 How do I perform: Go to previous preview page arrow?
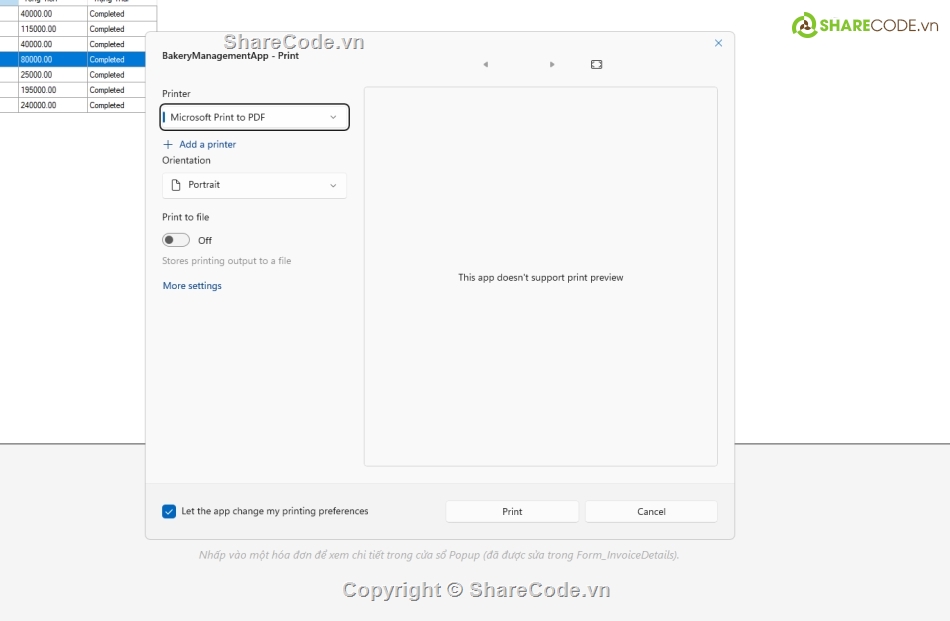[485, 65]
